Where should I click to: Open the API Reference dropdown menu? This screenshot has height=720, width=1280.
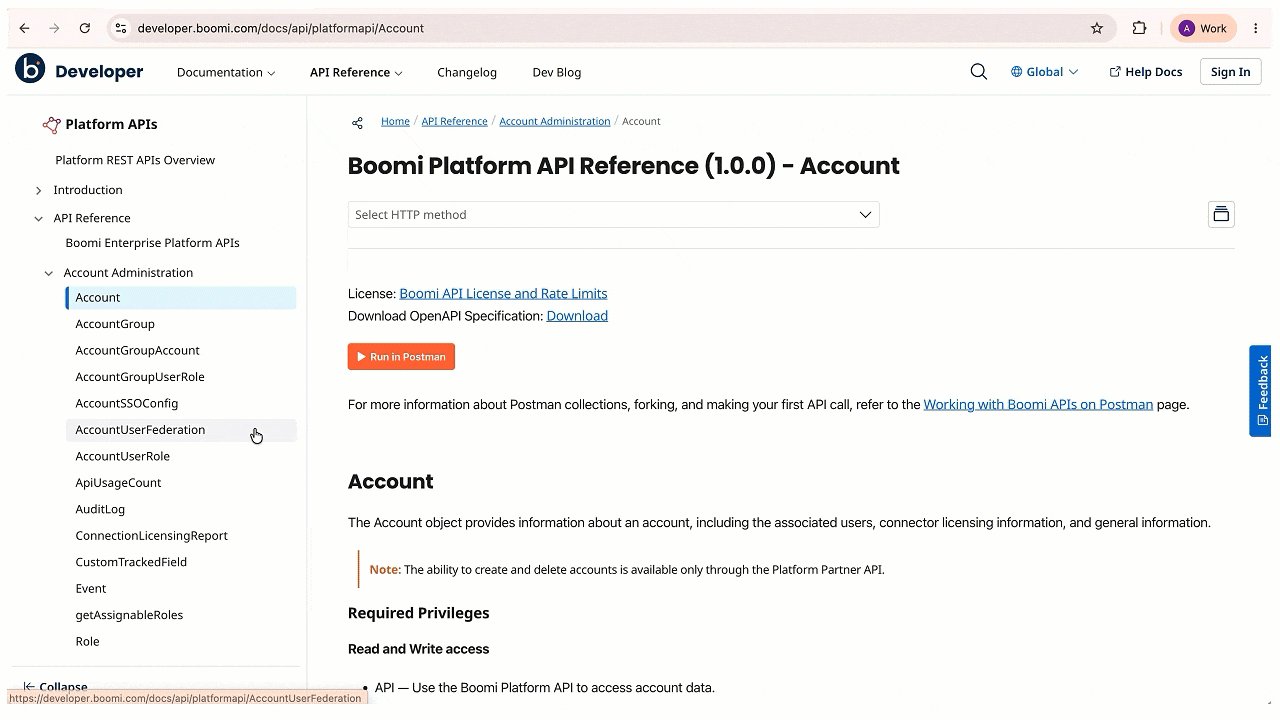[356, 72]
